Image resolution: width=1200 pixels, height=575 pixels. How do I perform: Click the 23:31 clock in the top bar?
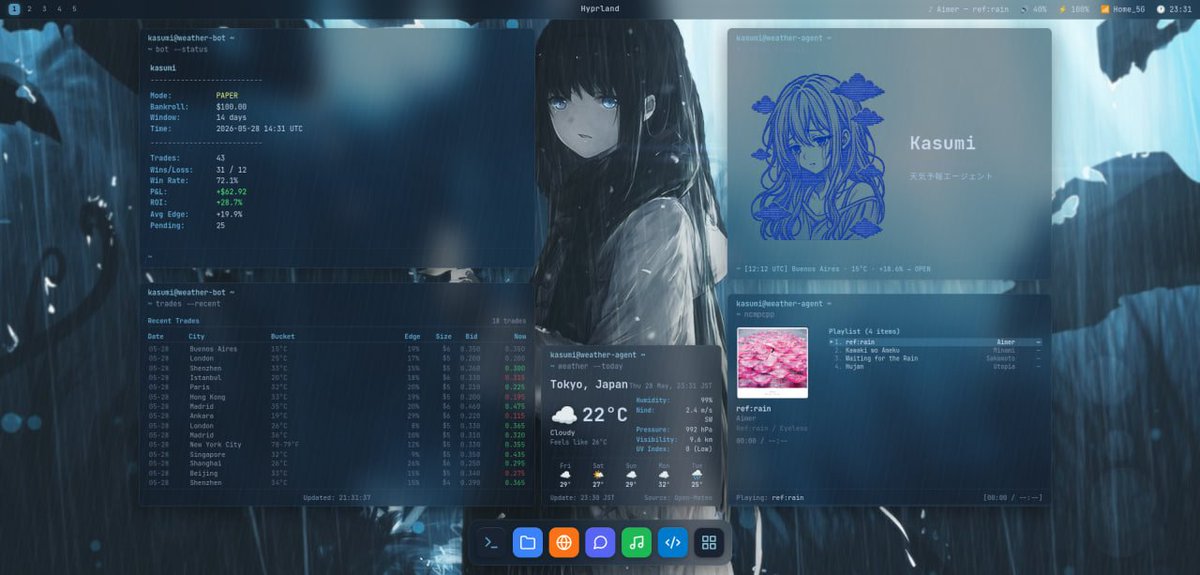1174,9
